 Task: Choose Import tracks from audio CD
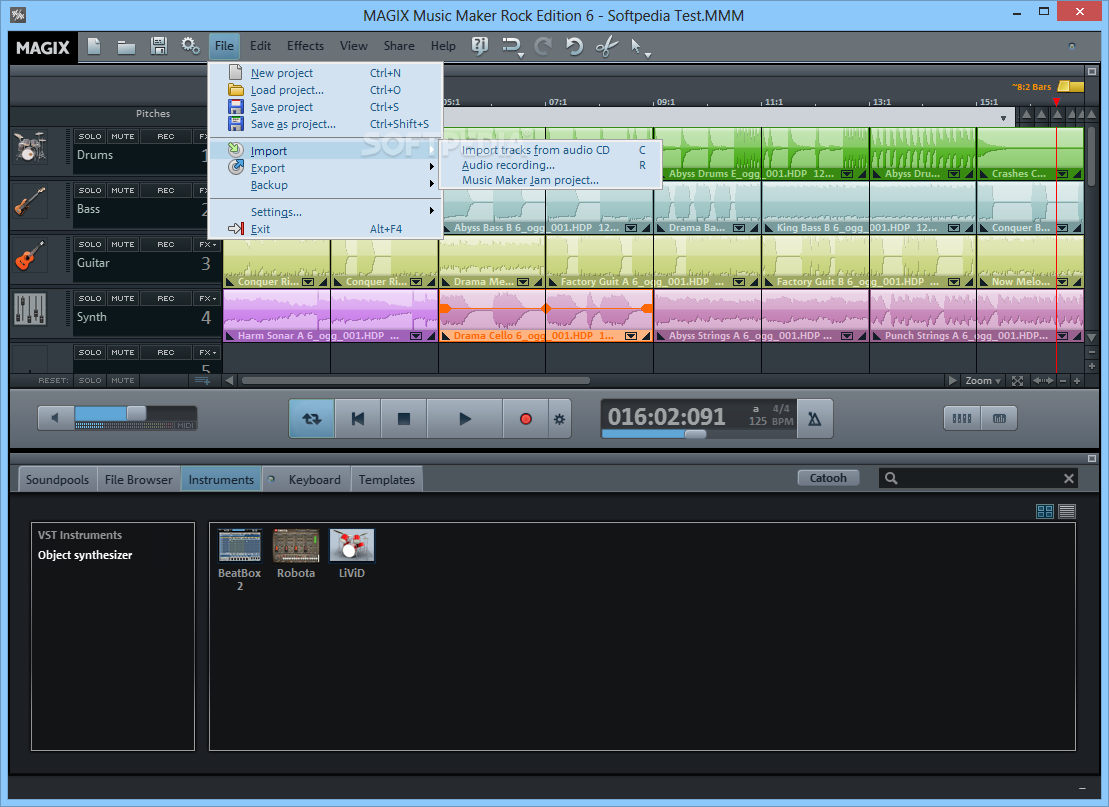click(x=550, y=150)
